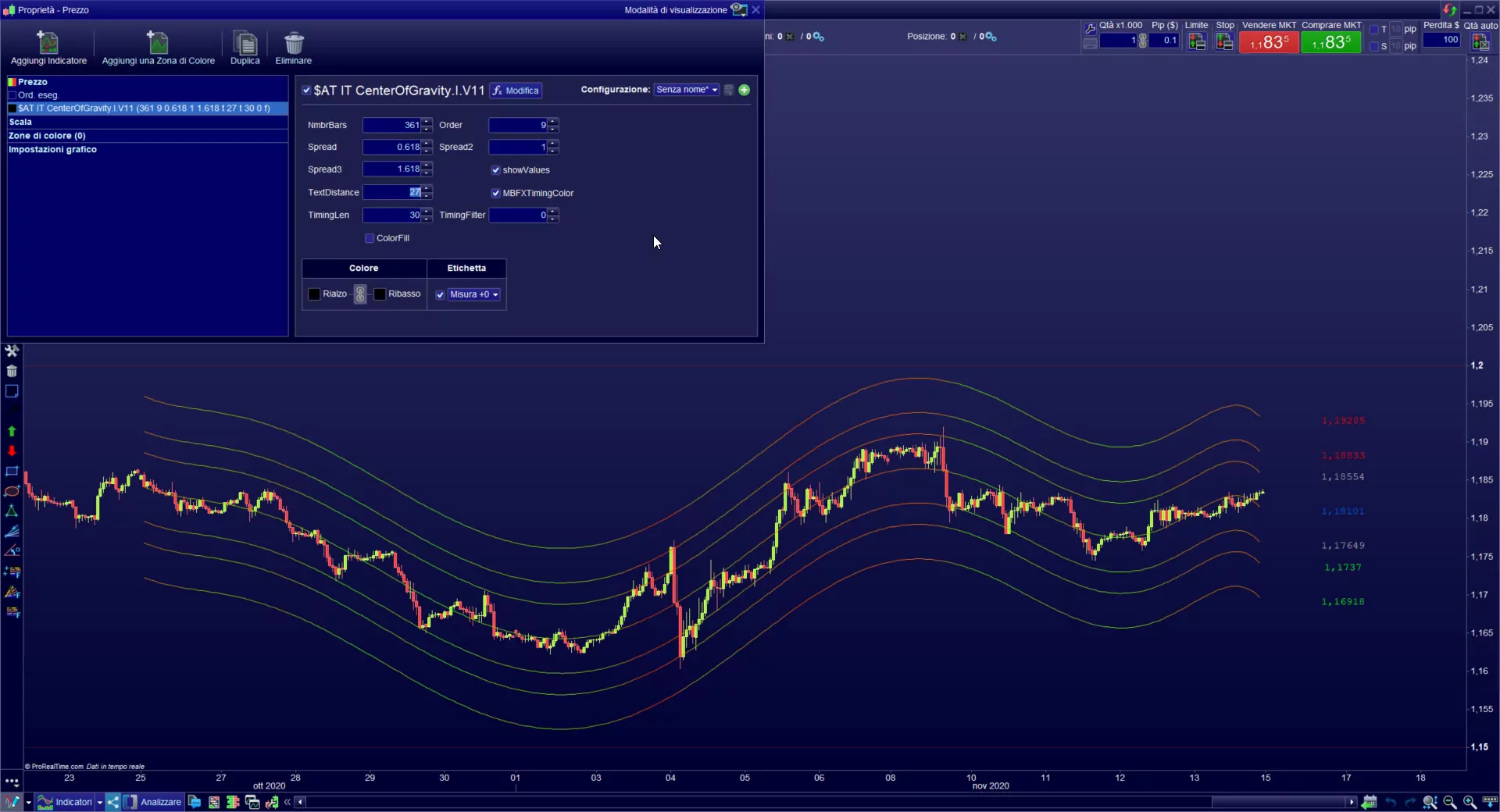Click the Perdita $ input field
The height and width of the screenshot is (812, 1500).
coord(1441,40)
